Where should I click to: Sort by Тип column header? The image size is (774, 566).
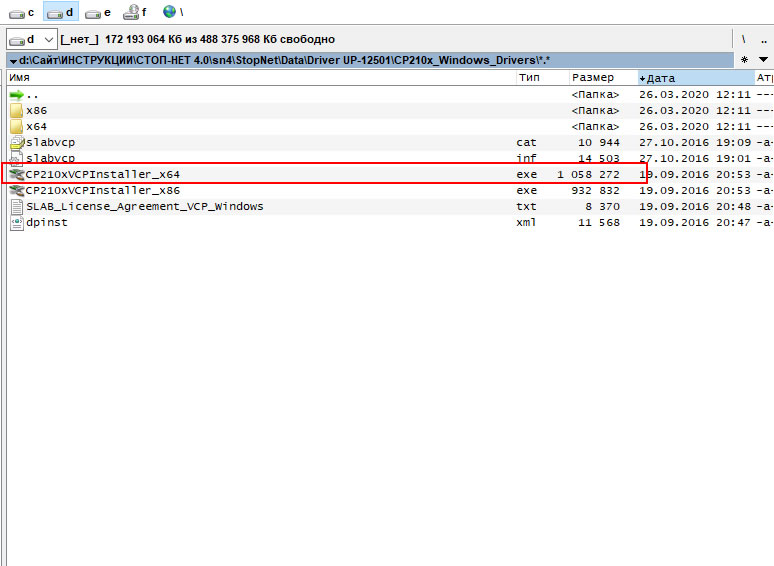tap(542, 77)
